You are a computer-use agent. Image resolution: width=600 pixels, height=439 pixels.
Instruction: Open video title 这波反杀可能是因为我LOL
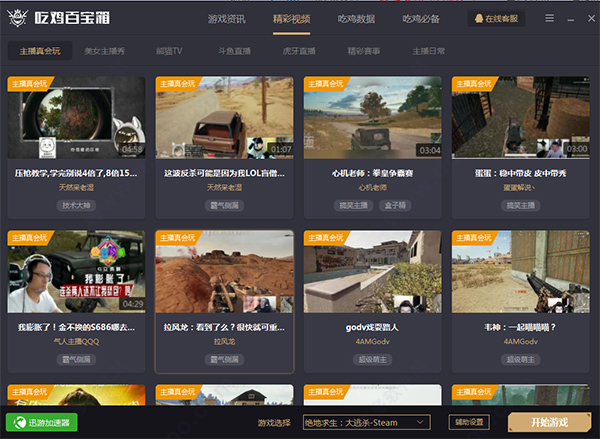tap(224, 173)
